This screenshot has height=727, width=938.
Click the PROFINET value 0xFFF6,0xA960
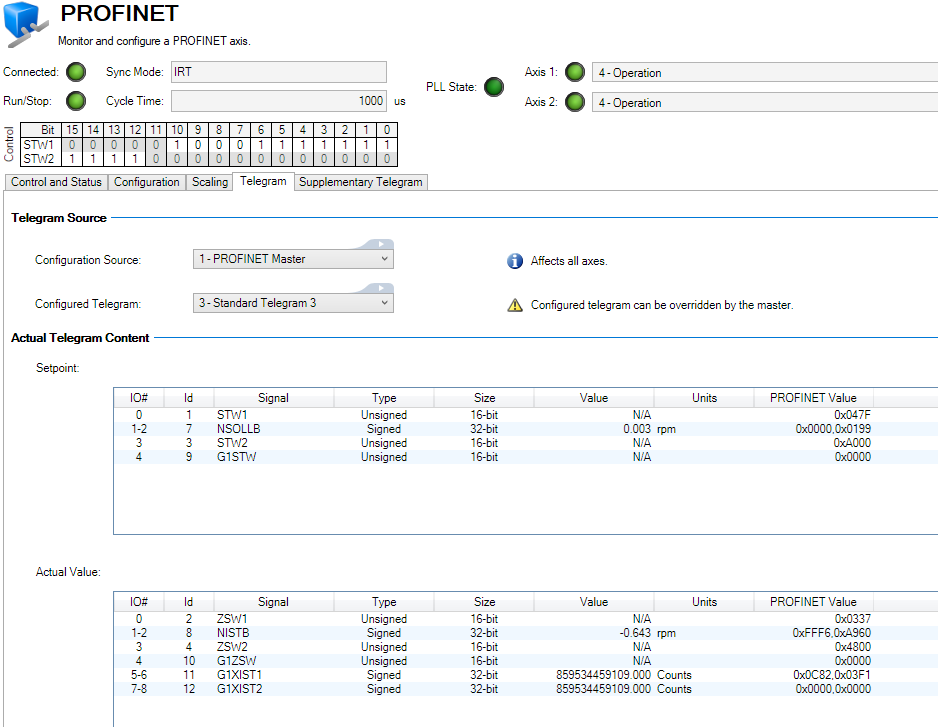(x=832, y=633)
